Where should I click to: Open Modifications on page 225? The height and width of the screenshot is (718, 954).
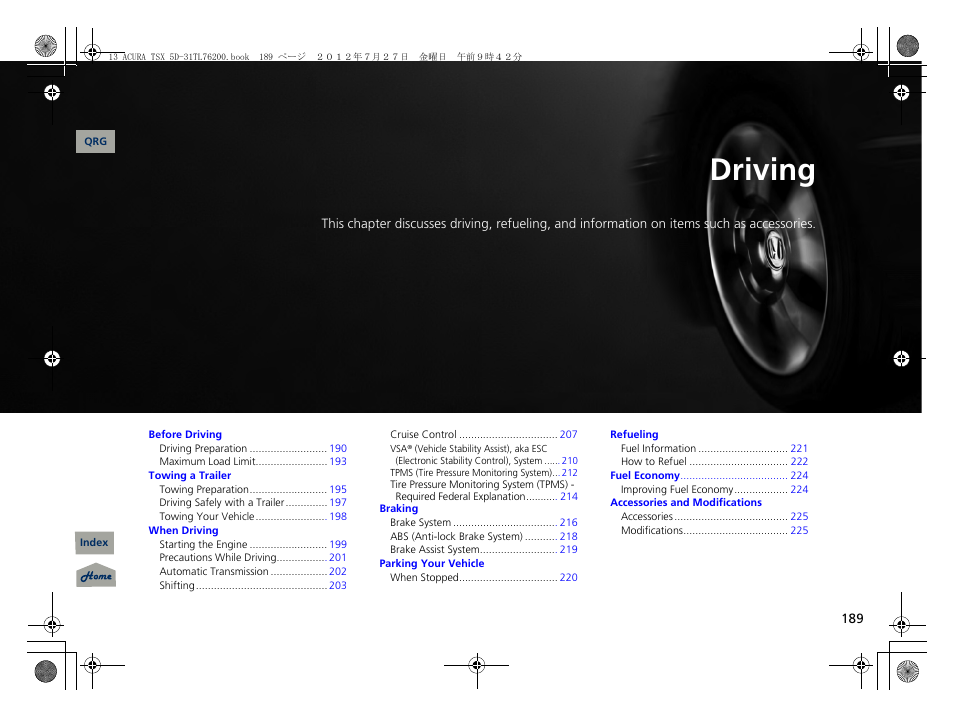coord(705,530)
